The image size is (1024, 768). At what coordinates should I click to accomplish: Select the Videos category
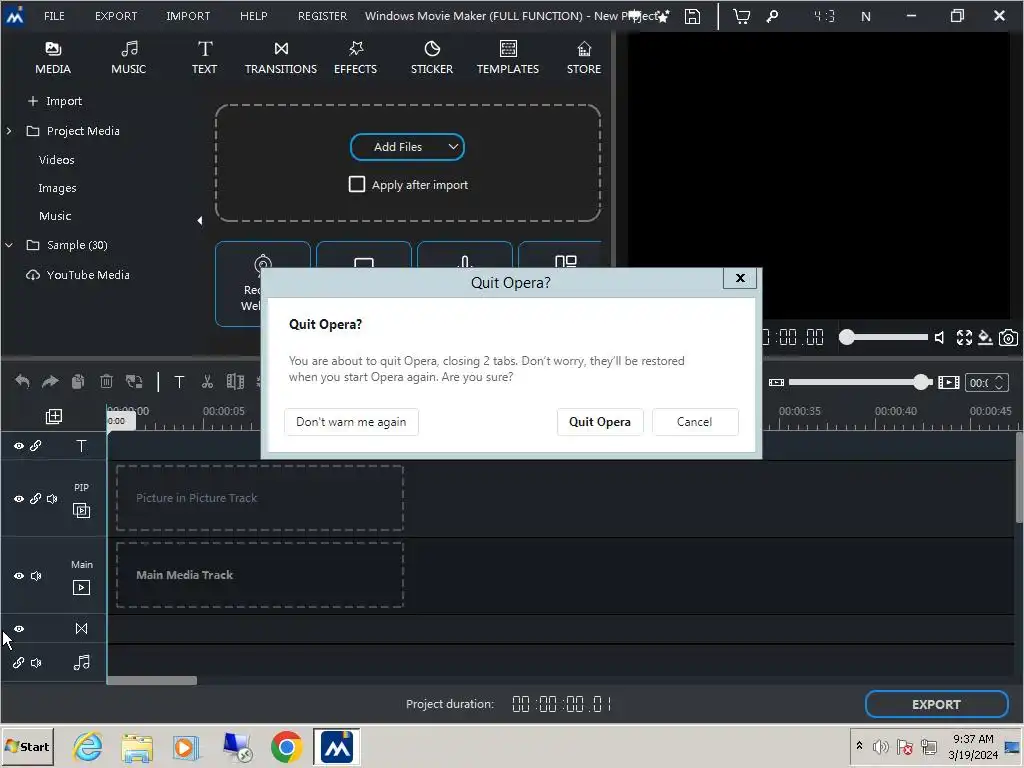tap(57, 160)
